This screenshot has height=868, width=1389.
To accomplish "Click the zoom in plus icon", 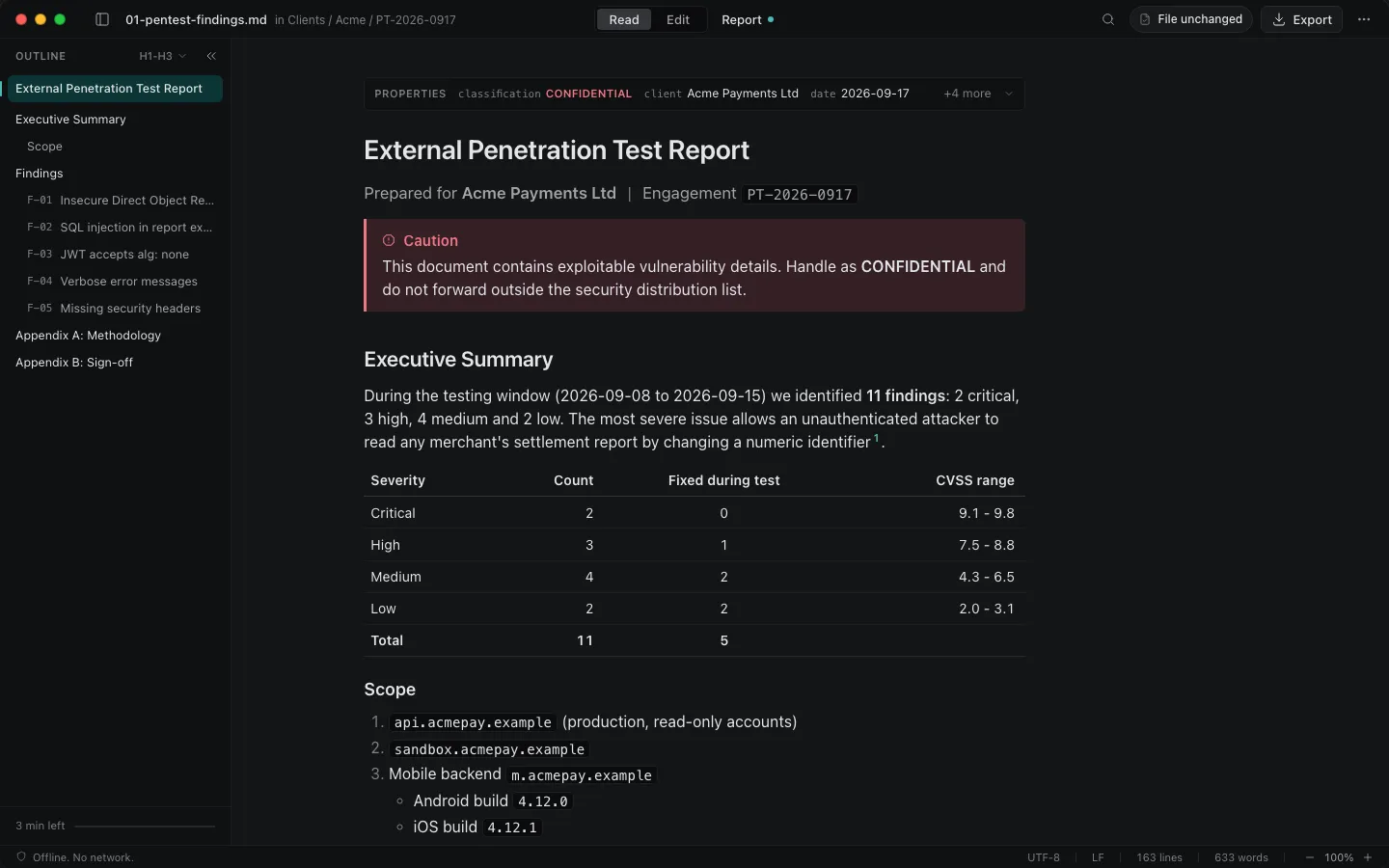I will (x=1368, y=857).
